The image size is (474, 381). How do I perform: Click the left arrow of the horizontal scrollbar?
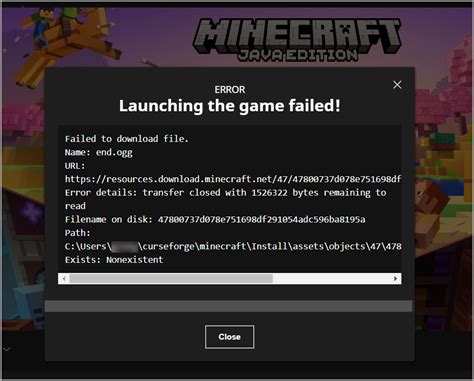point(64,278)
